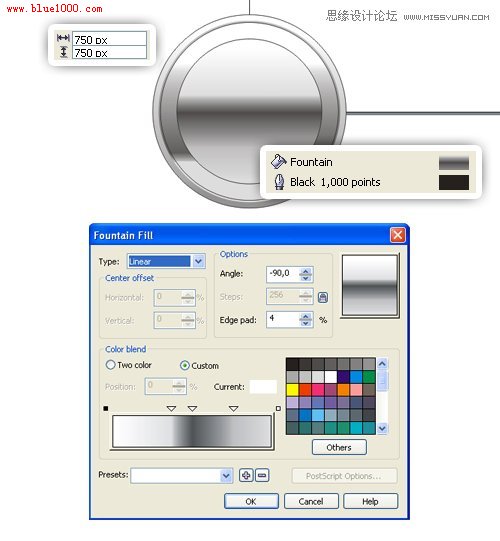Open the Type dropdown arrow
The image size is (500, 541).
pos(198,261)
